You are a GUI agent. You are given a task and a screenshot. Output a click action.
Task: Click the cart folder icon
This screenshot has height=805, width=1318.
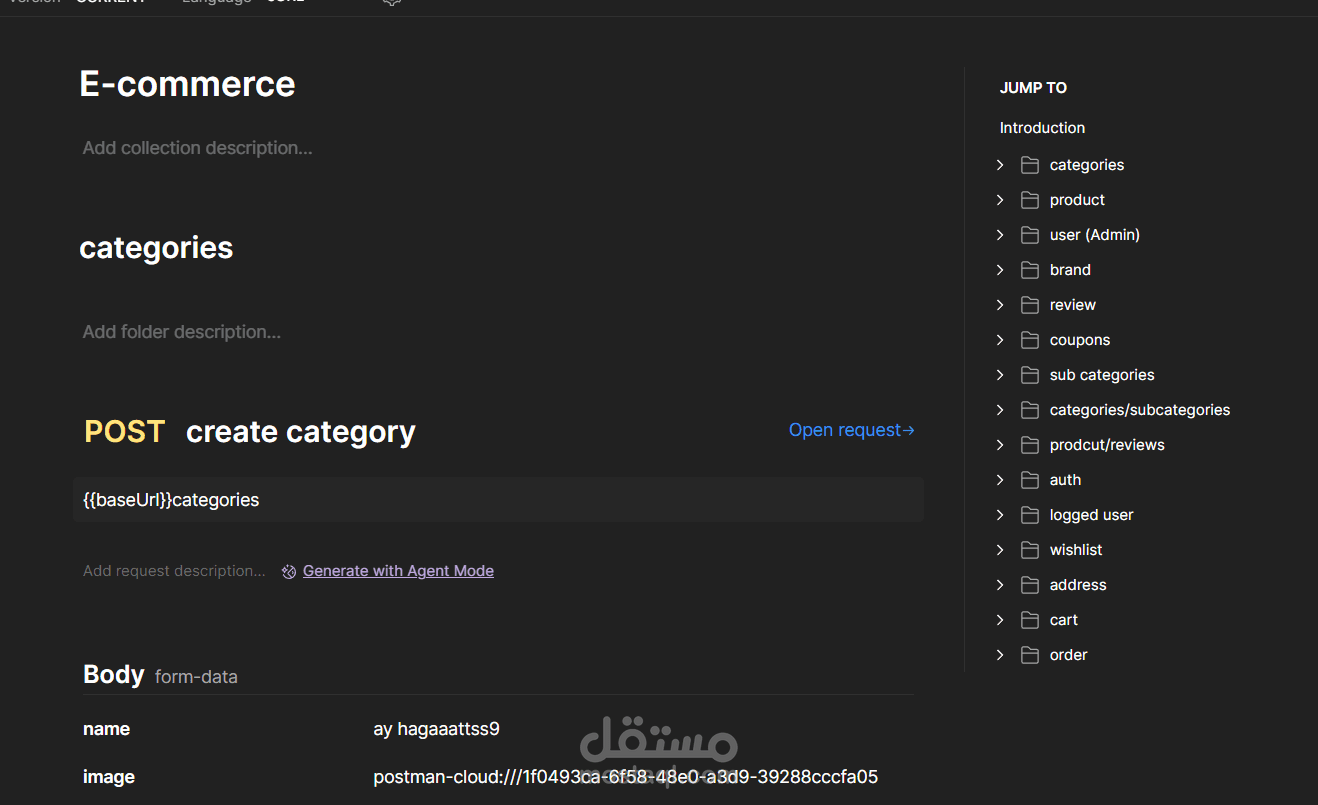pos(1030,620)
